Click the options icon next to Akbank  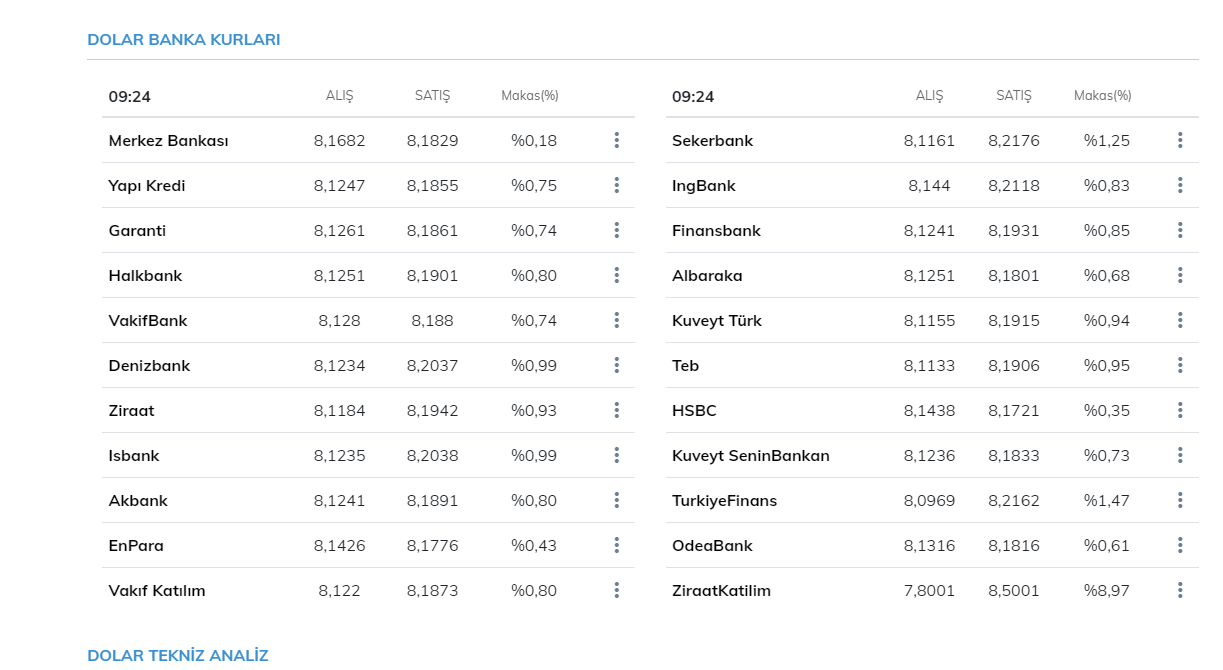(x=617, y=500)
